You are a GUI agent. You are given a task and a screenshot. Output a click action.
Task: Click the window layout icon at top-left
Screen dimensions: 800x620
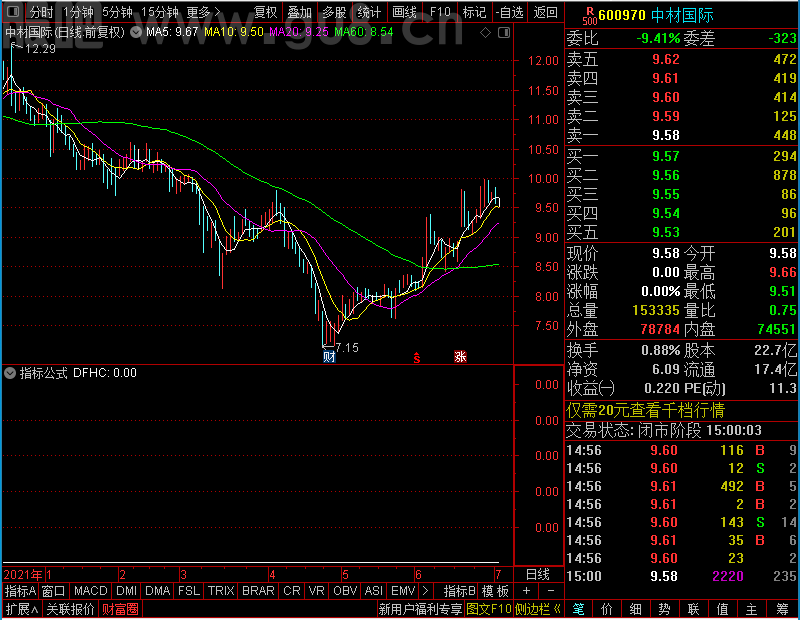pyautogui.click(x=13, y=11)
